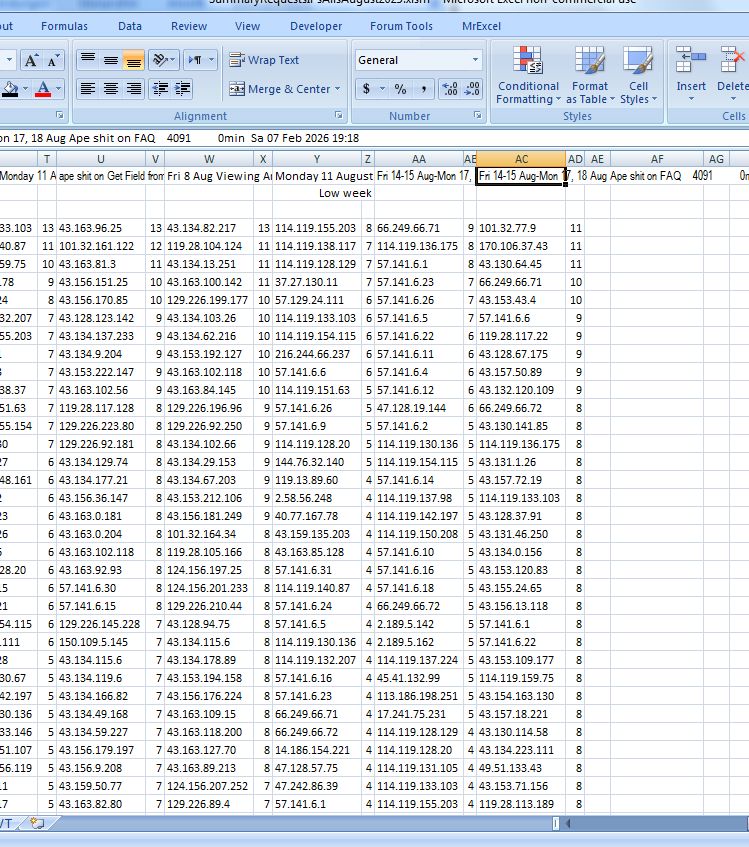Image resolution: width=749 pixels, height=847 pixels.
Task: Select cell with IP 43.163.96.25
Action: click(x=101, y=228)
